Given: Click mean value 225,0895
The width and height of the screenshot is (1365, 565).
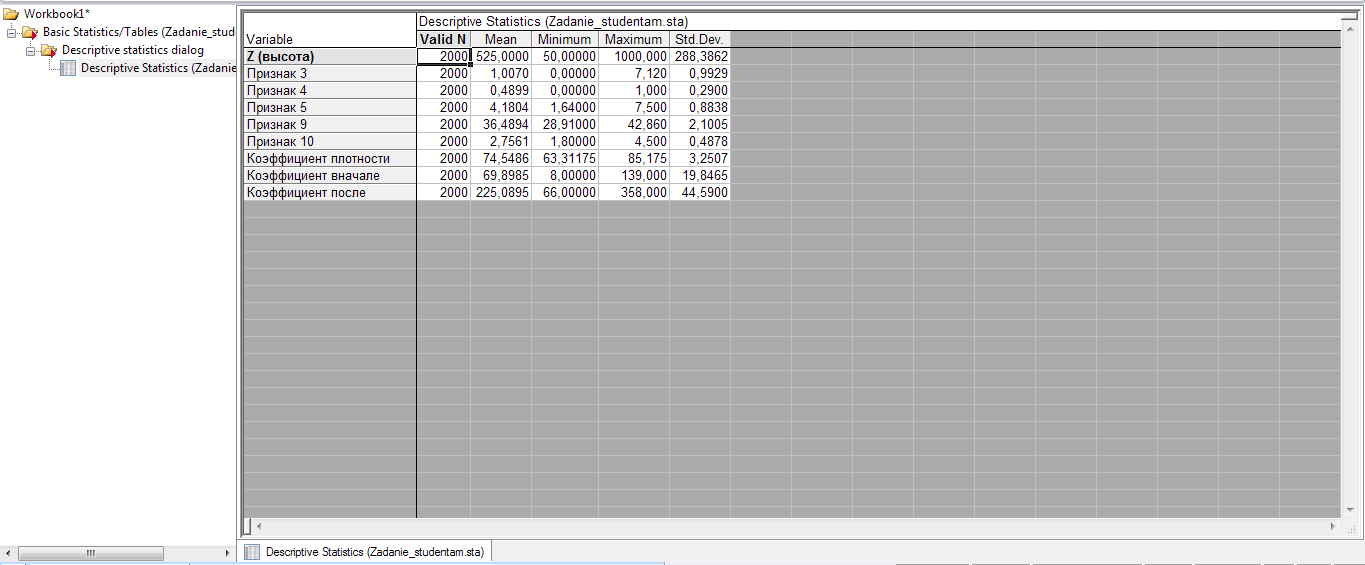Looking at the screenshot, I should tap(501, 193).
